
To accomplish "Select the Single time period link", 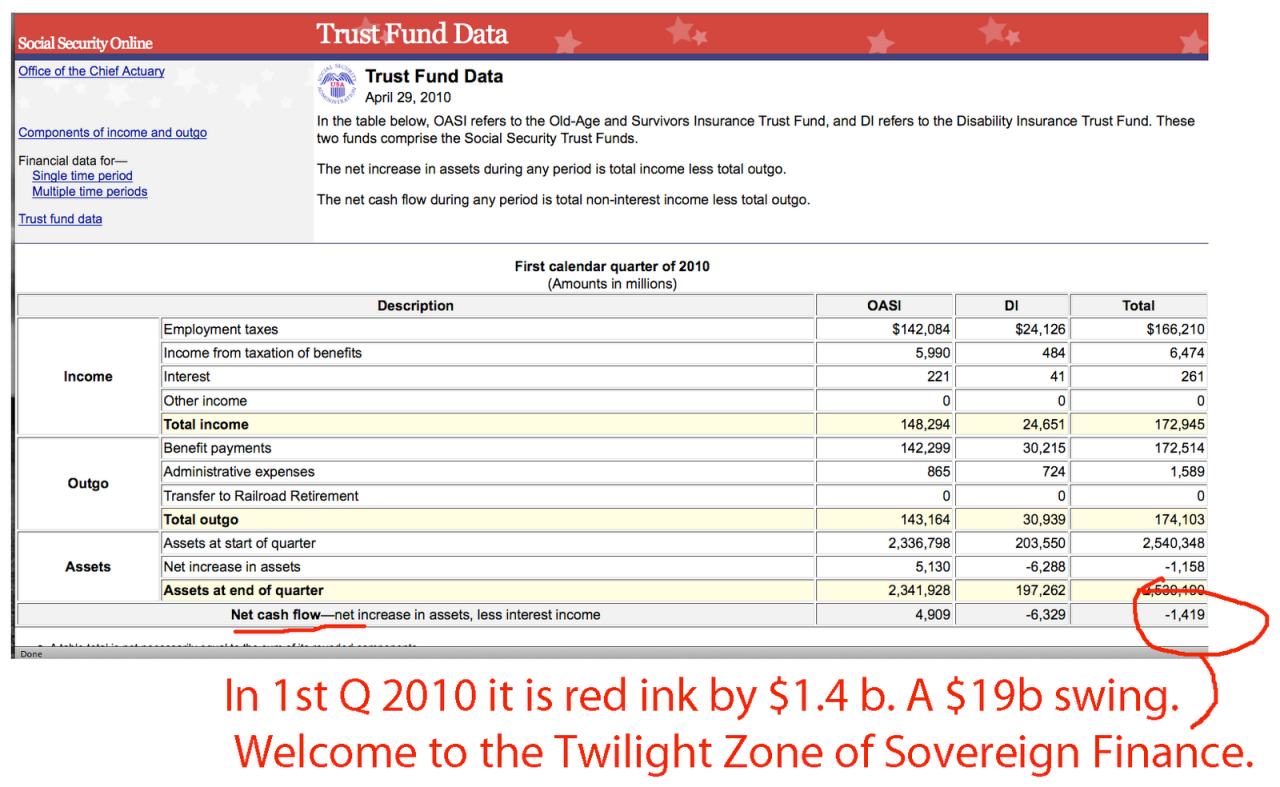I will [x=82, y=176].
